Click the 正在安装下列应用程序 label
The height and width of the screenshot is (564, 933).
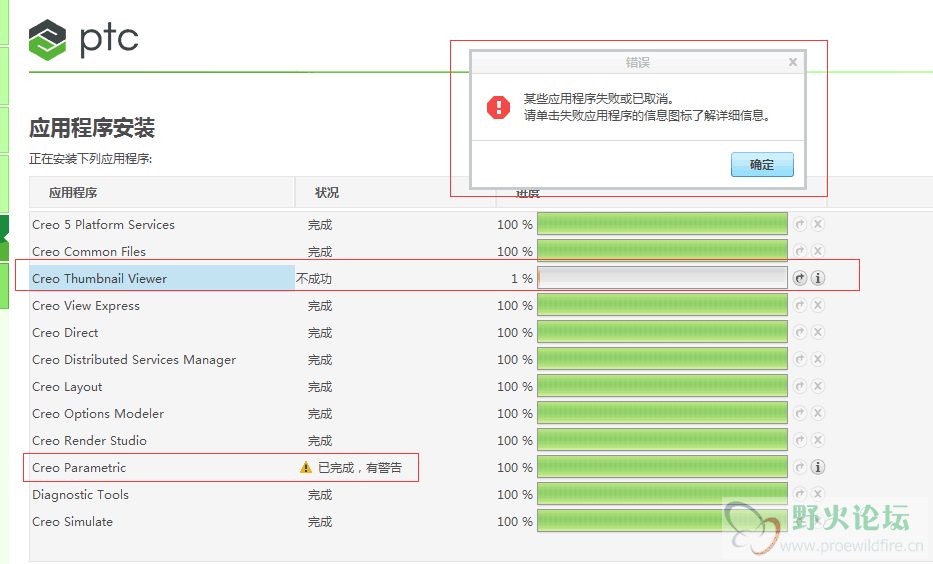point(90,159)
